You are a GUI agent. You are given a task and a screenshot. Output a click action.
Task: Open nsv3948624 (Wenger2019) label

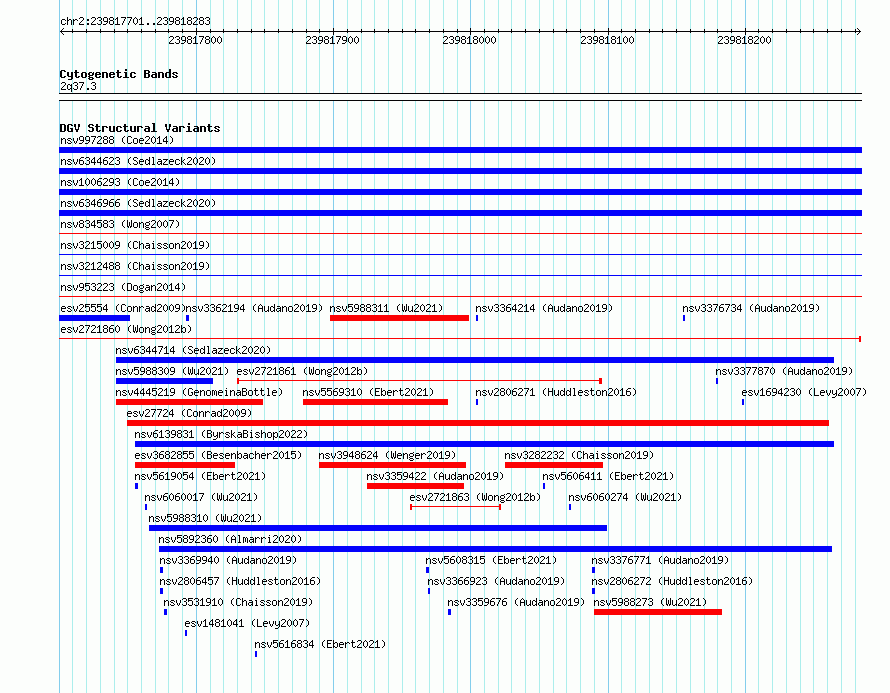coord(387,455)
